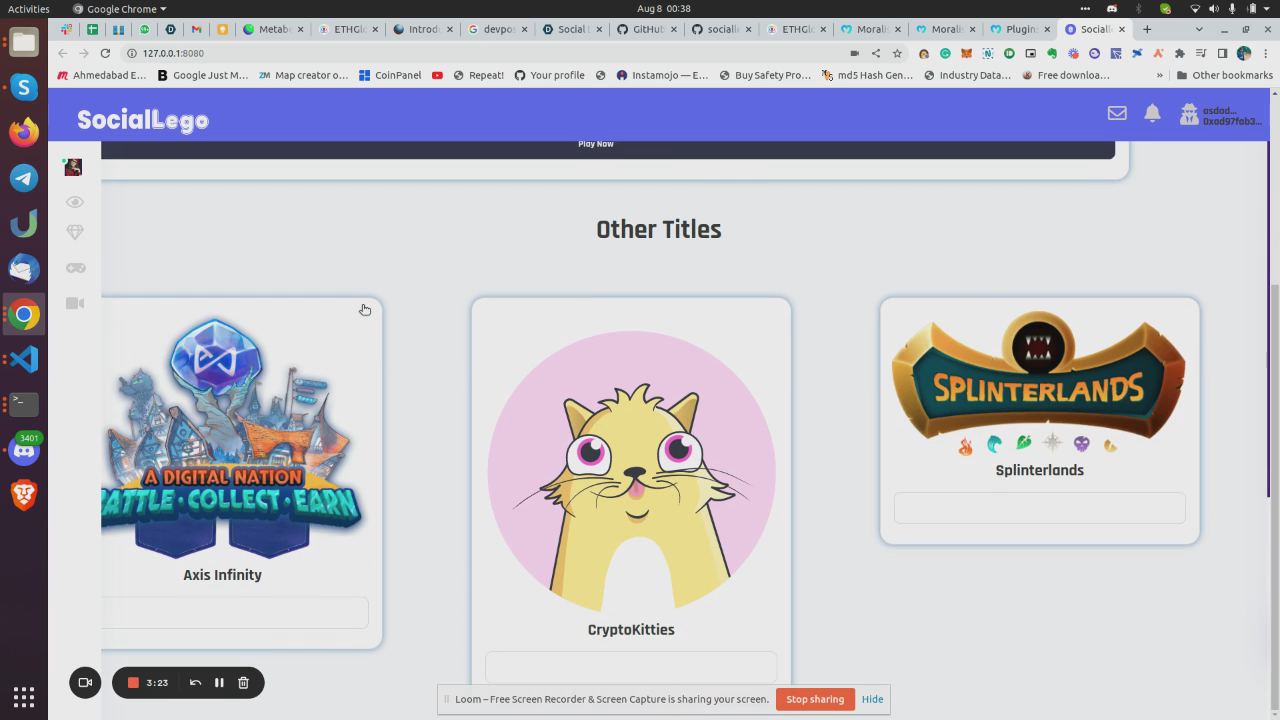Stop the Loom recording with red square
The width and height of the screenshot is (1280, 720).
[x=132, y=683]
